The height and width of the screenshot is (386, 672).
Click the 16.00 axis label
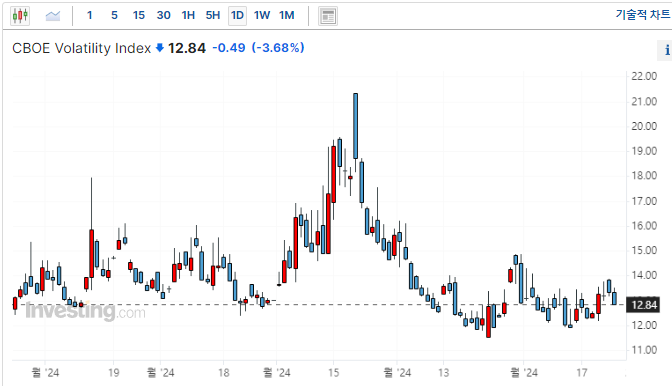[x=644, y=226]
